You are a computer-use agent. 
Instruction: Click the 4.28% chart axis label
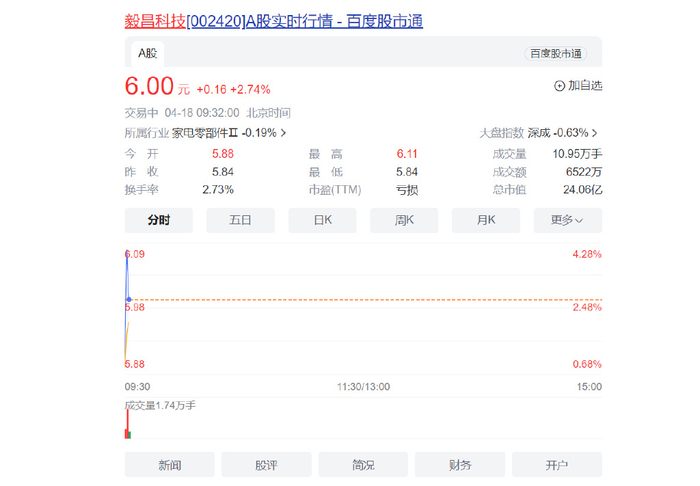pos(587,254)
